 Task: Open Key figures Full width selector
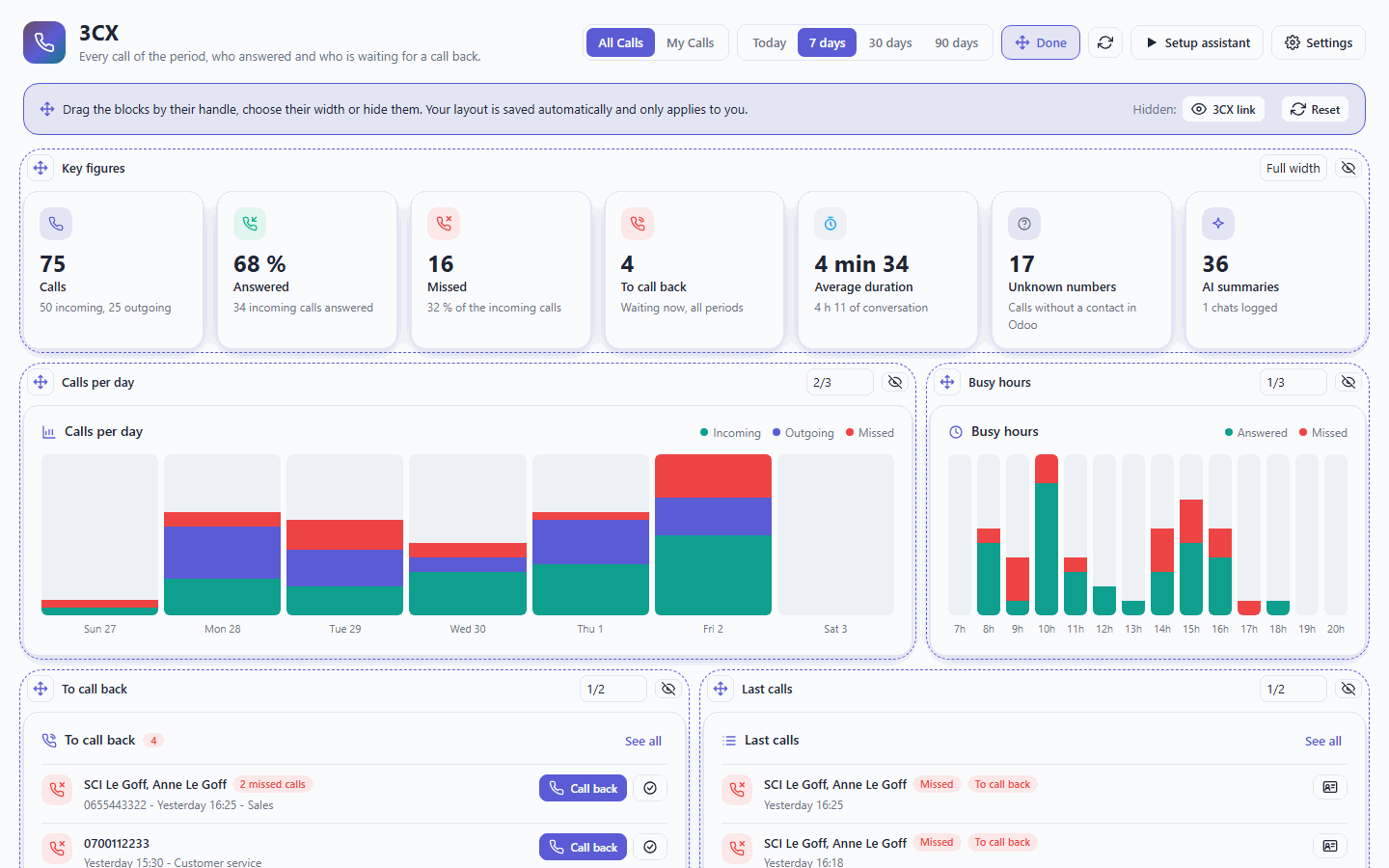(1294, 168)
